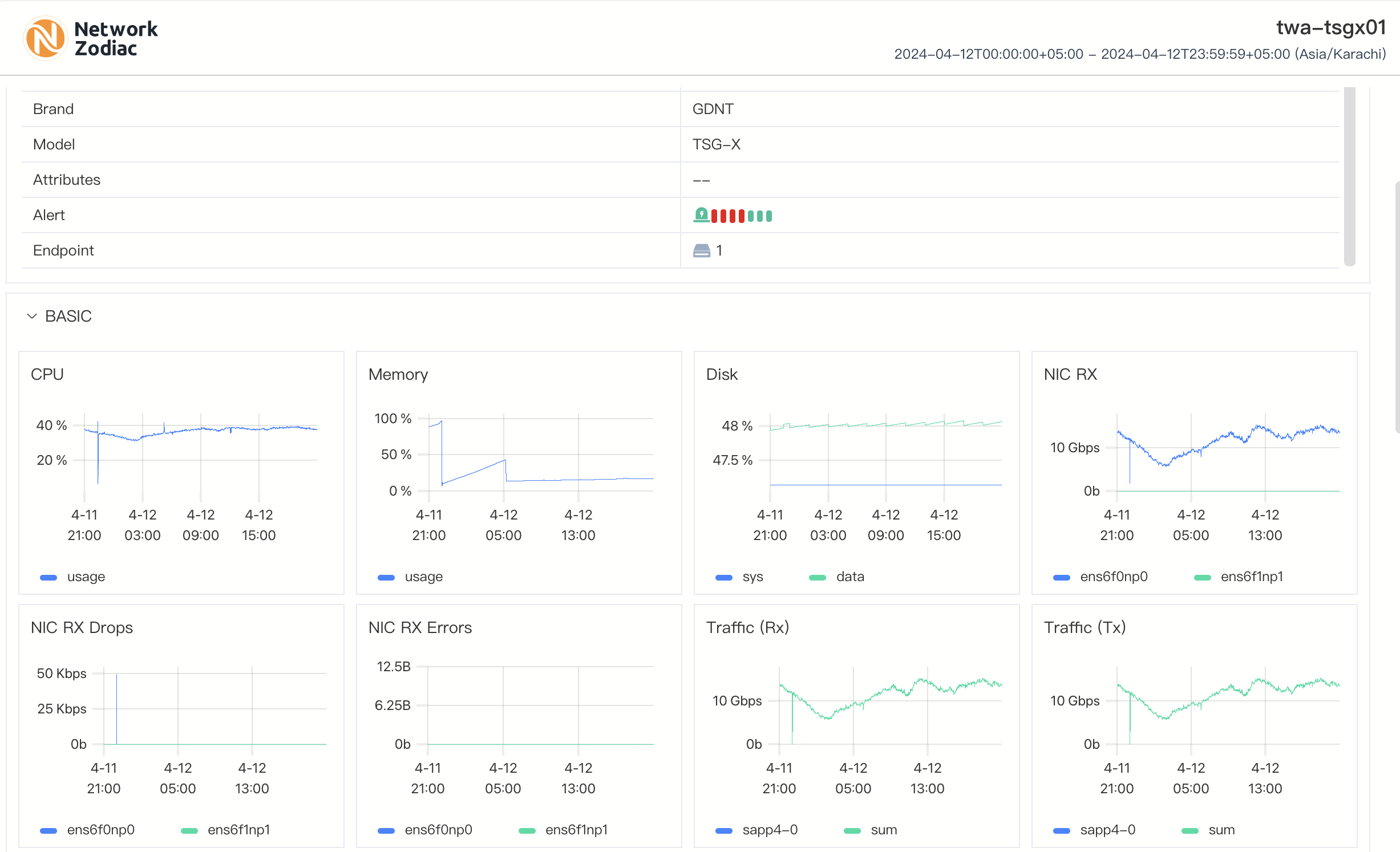Hide the sys series in Disk chart

pos(752,577)
